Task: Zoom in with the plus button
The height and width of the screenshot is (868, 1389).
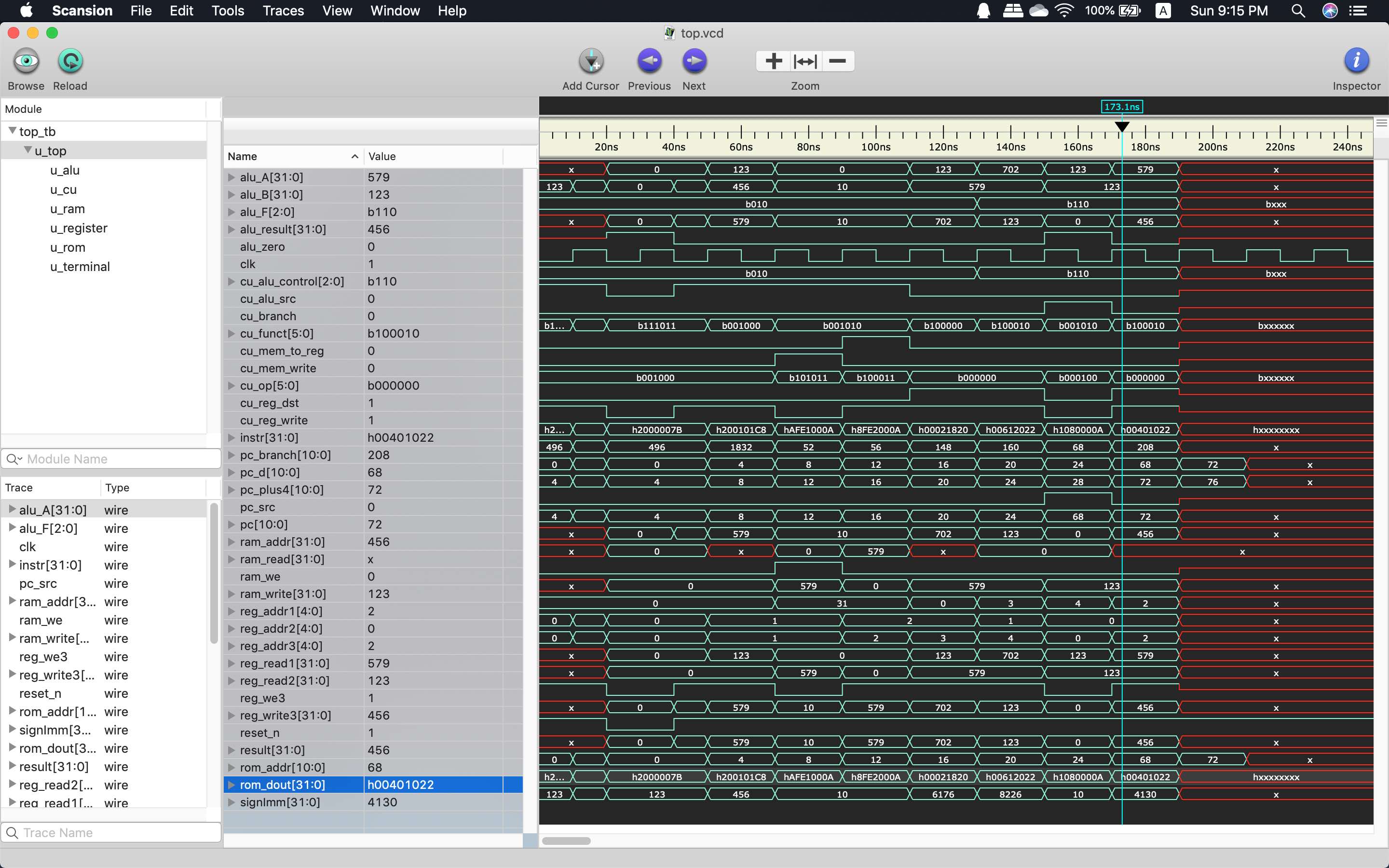Action: point(773,61)
